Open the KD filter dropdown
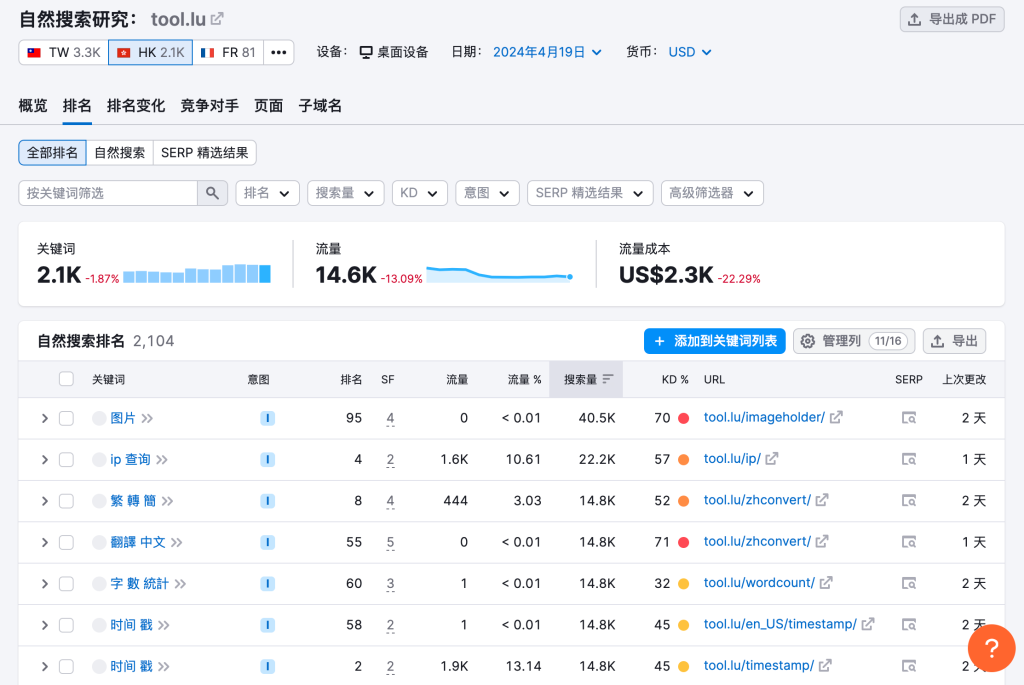Screen dimensions: 1024x685 click(x=419, y=193)
